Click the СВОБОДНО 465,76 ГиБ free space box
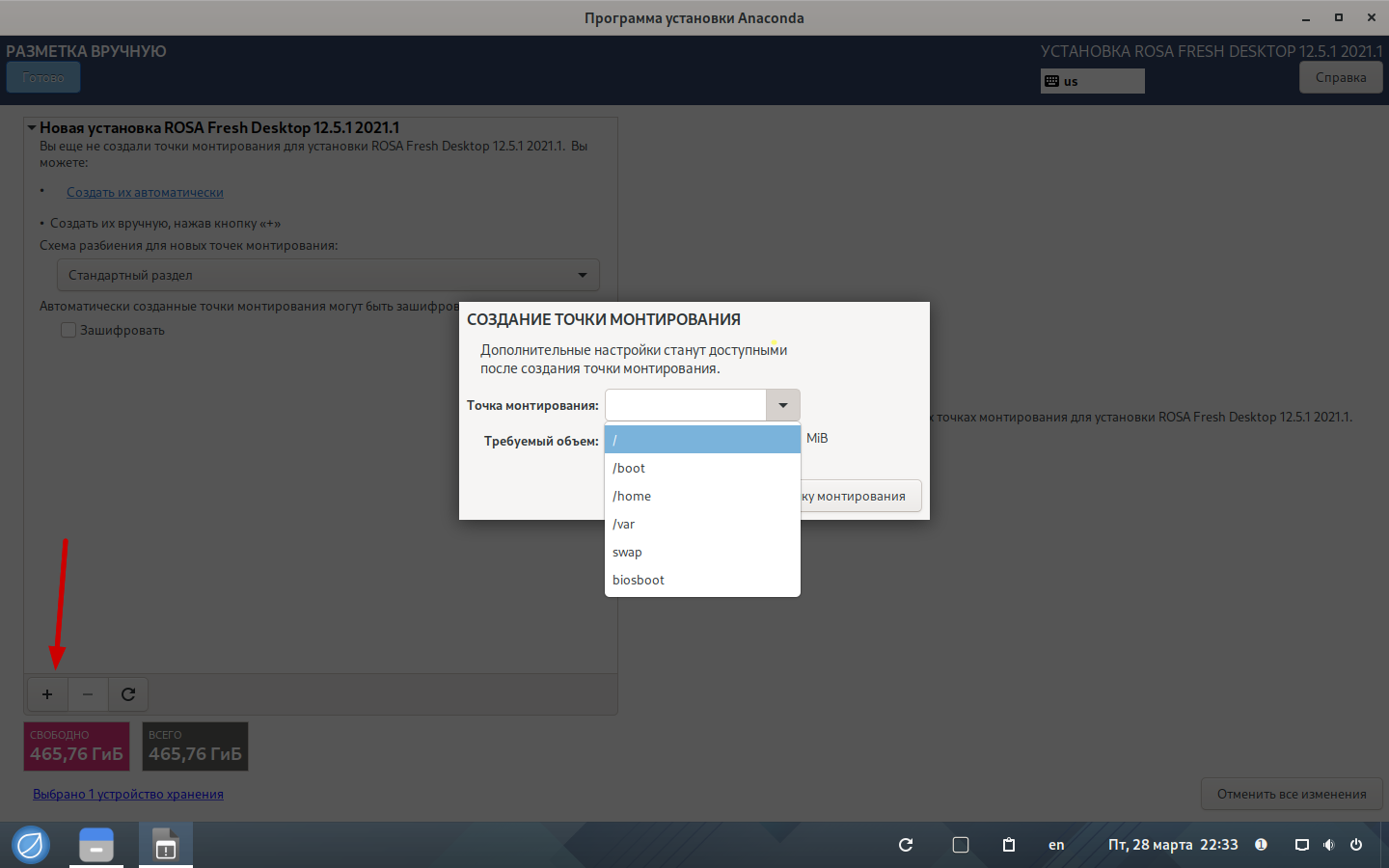1389x868 pixels. click(x=76, y=746)
